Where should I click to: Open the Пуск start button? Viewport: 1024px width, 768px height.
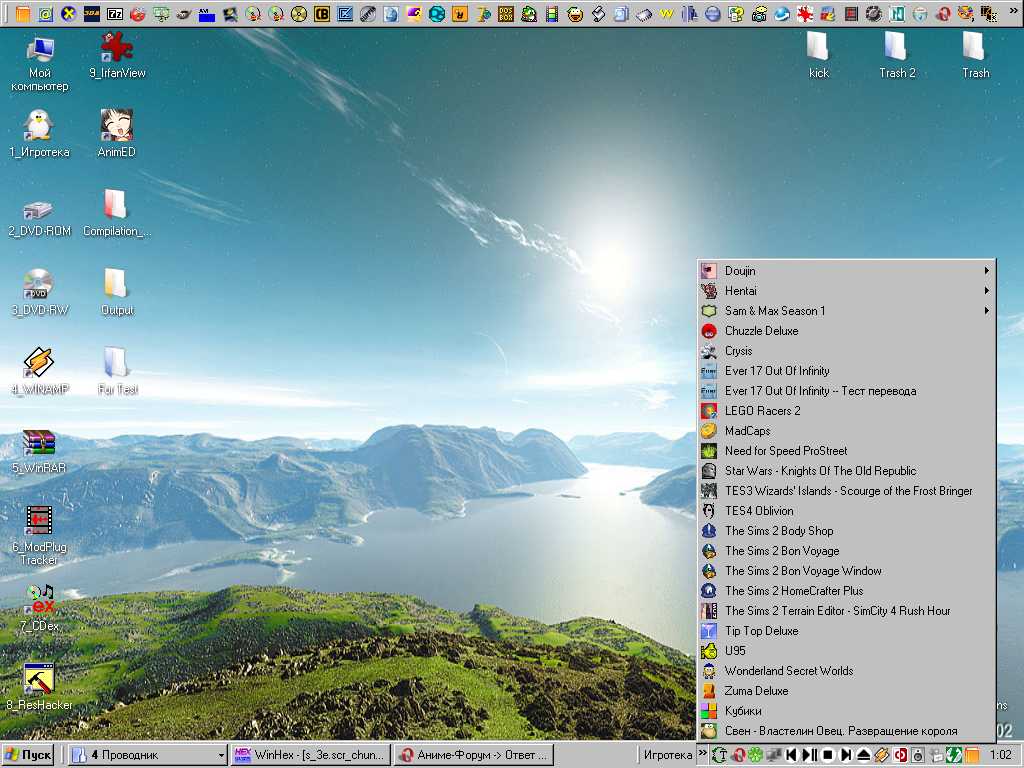tap(28, 755)
